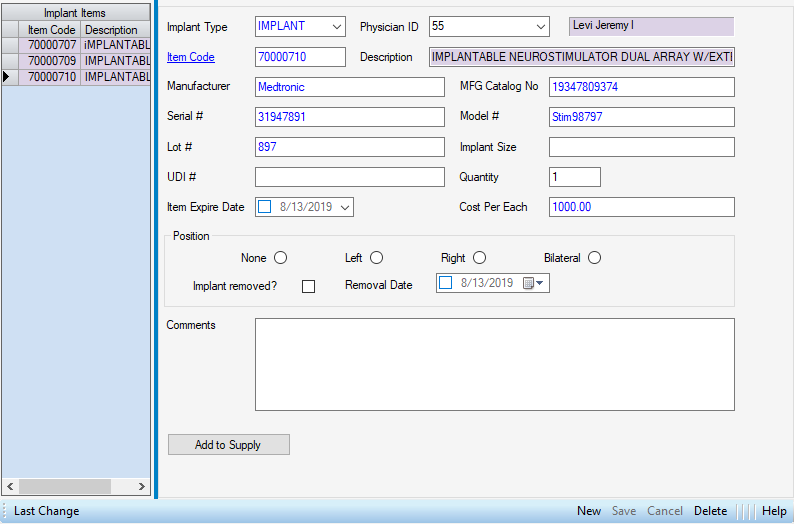Expand the Implant Type dropdown

tap(335, 27)
